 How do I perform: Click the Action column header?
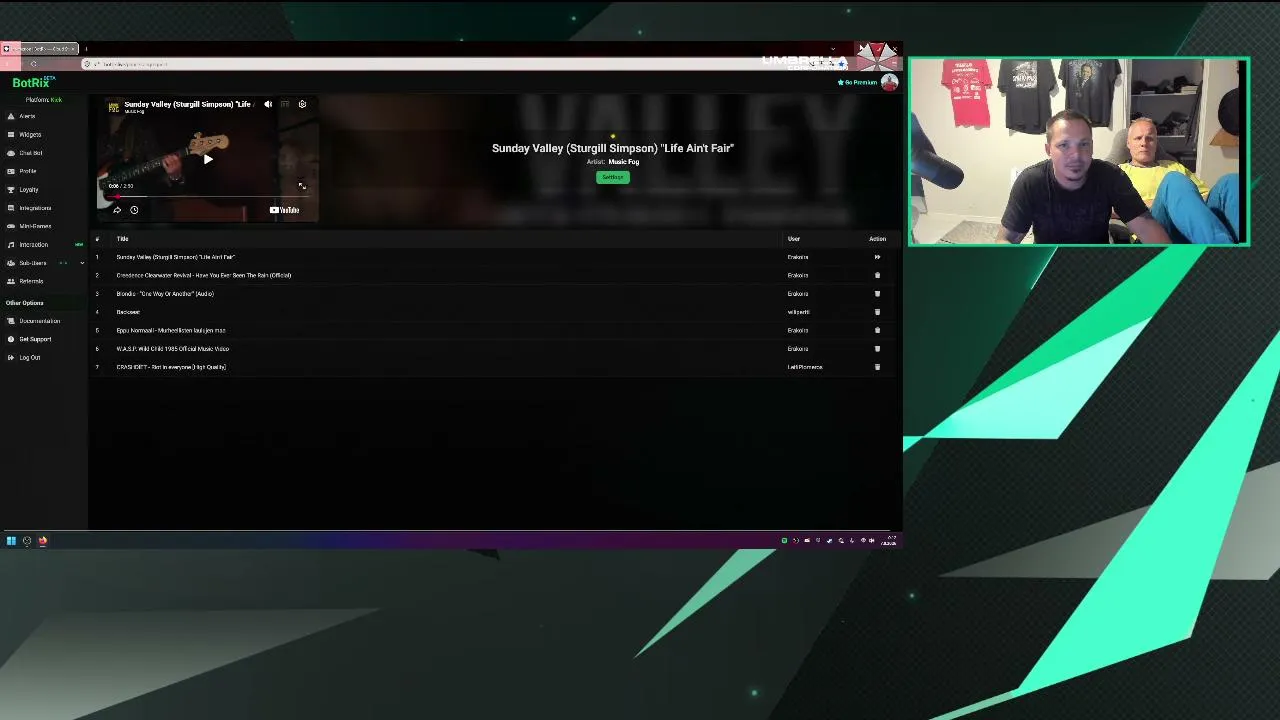coord(877,239)
